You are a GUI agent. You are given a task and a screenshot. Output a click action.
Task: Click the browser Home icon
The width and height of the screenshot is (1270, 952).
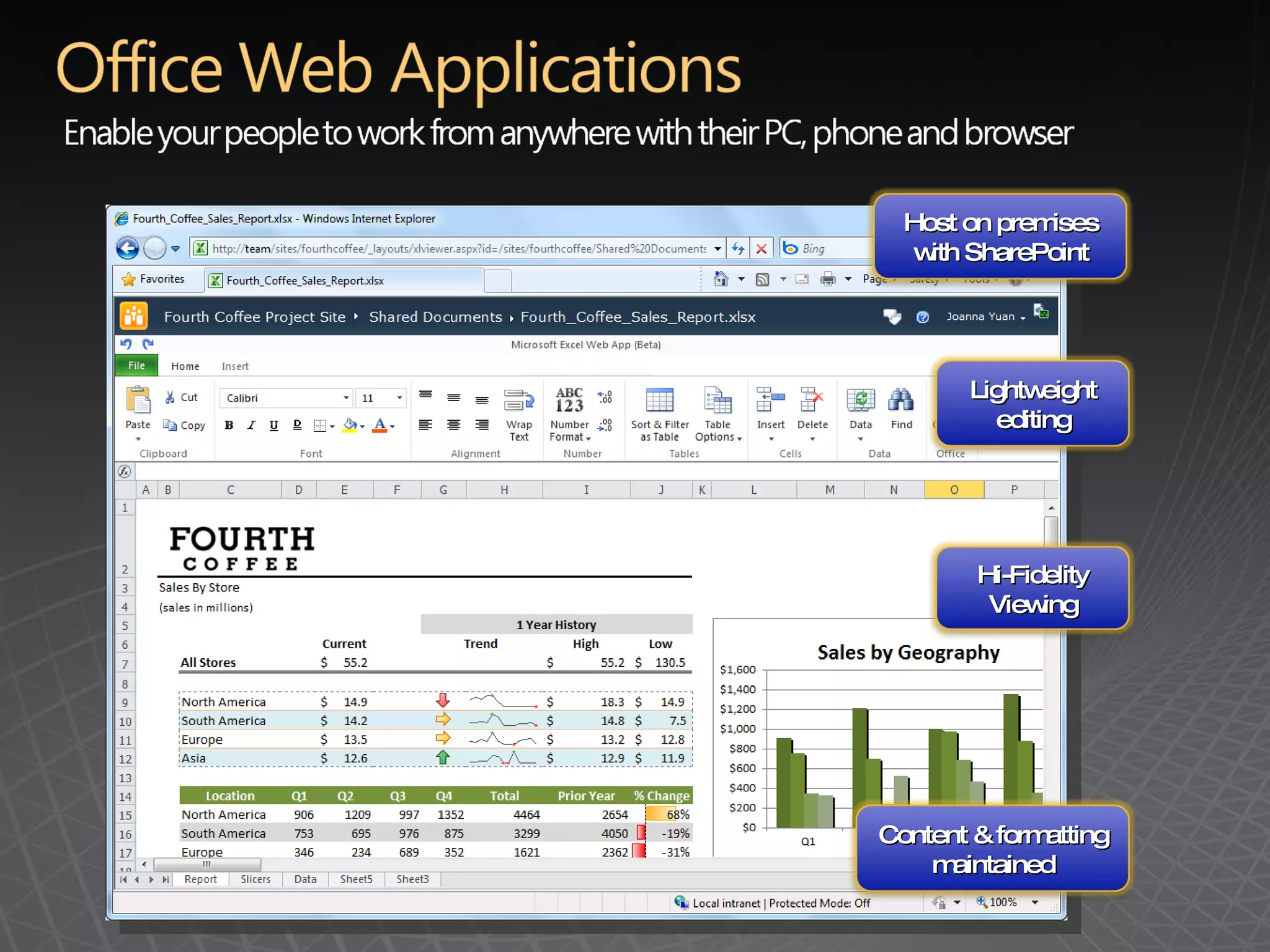pyautogui.click(x=721, y=279)
